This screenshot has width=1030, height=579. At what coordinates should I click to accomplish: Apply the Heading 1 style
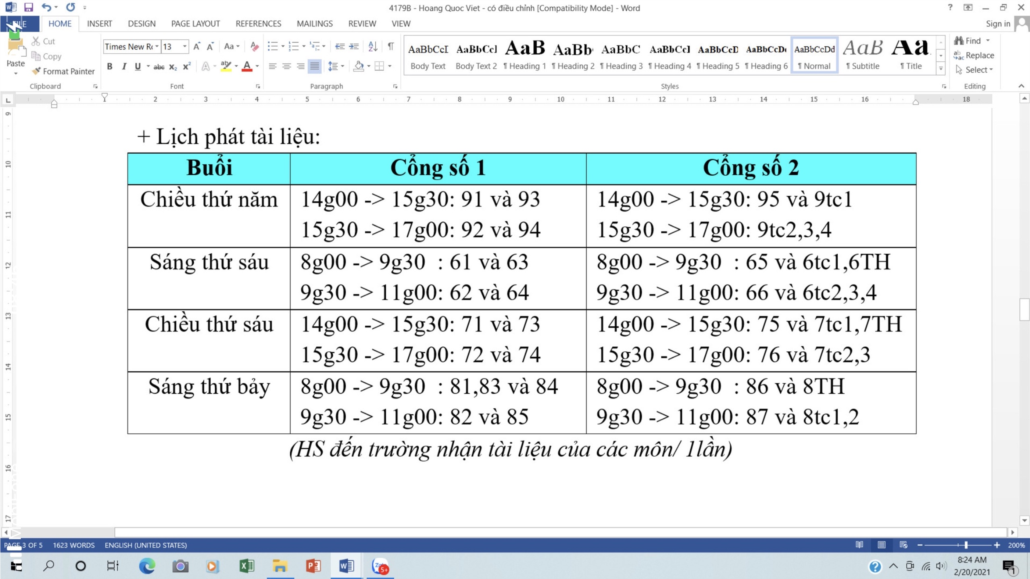point(525,55)
